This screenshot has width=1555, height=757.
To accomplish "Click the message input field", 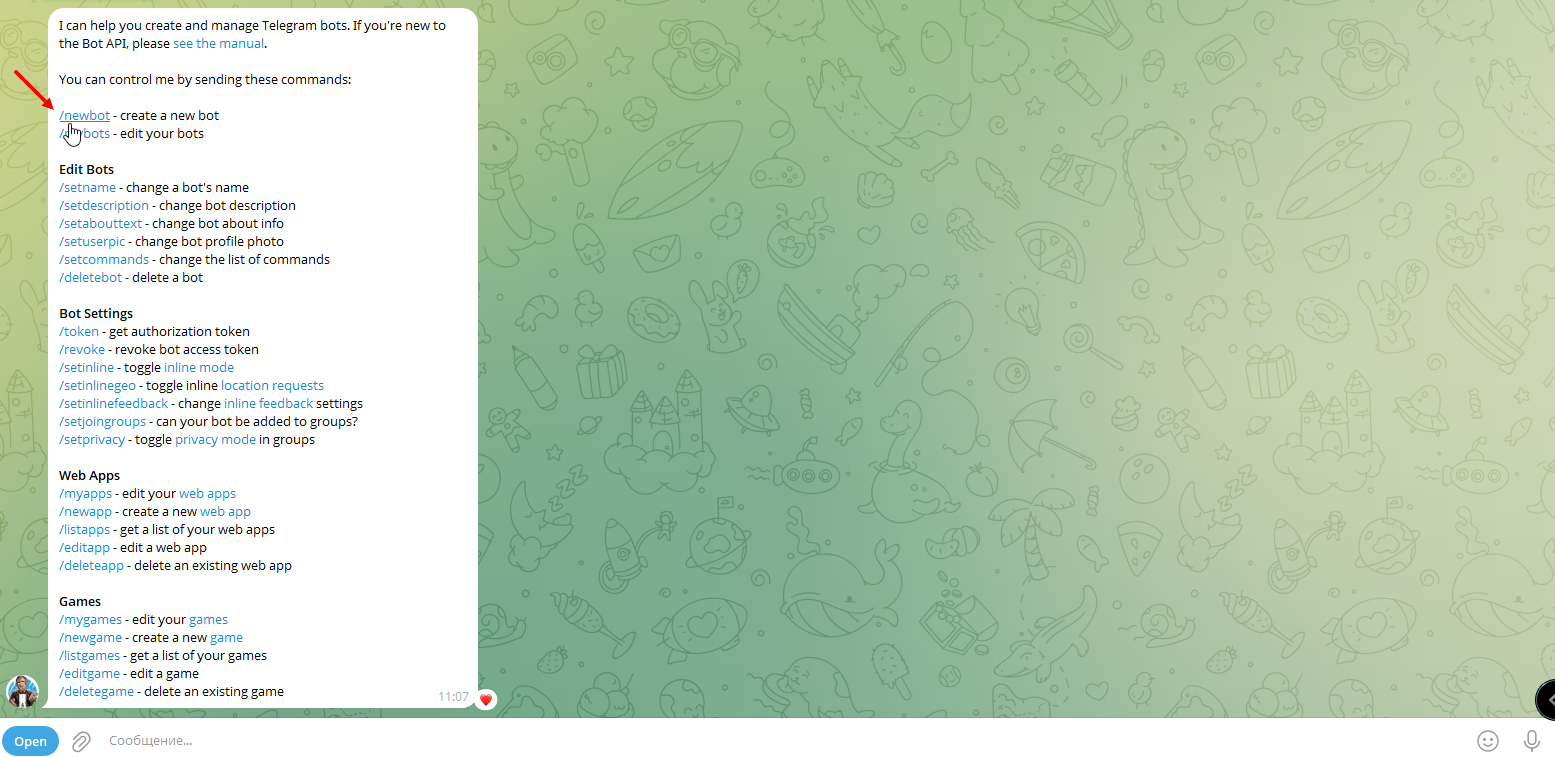I will pos(700,741).
